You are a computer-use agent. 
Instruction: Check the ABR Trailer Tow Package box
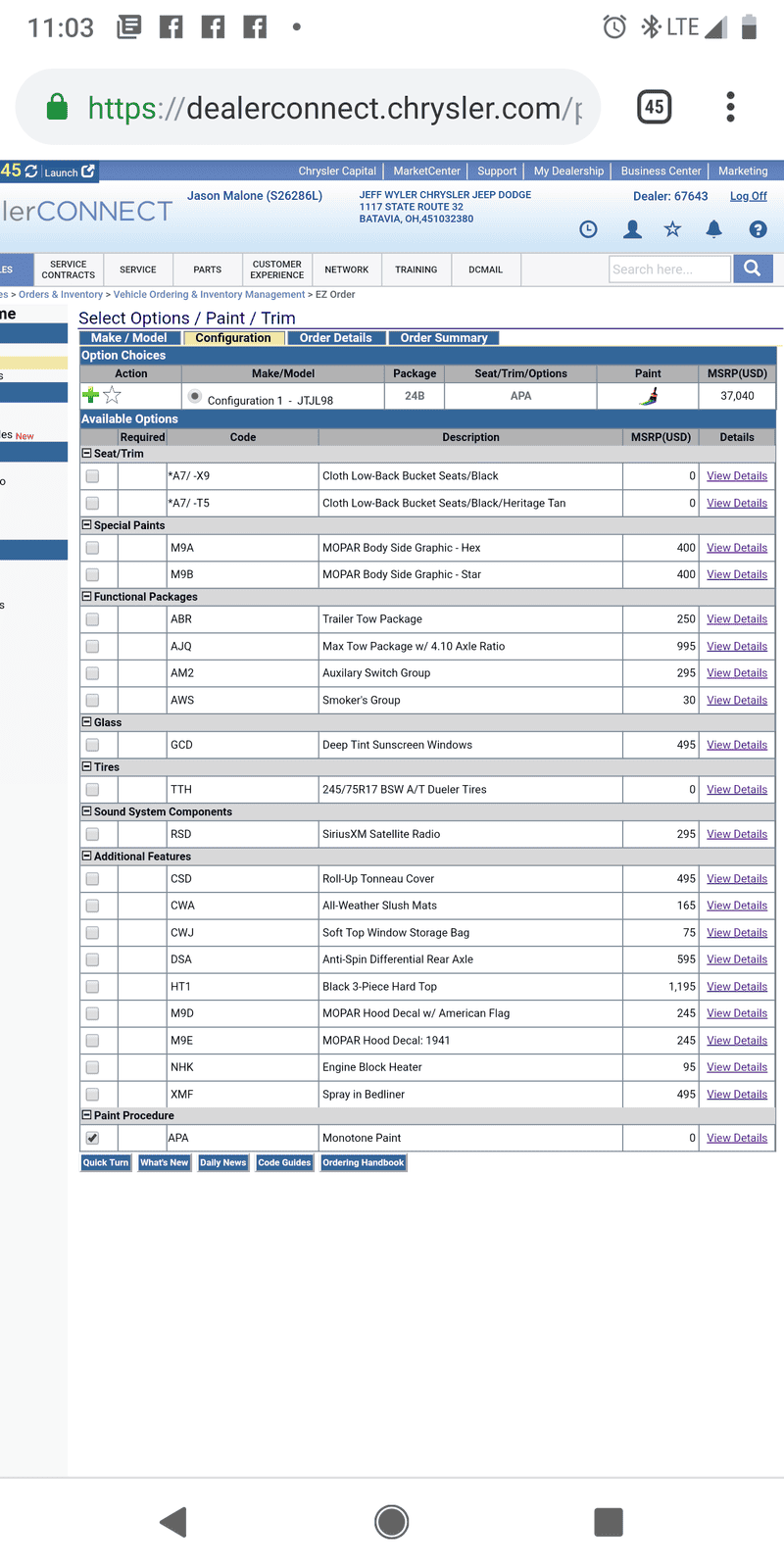(x=92, y=619)
